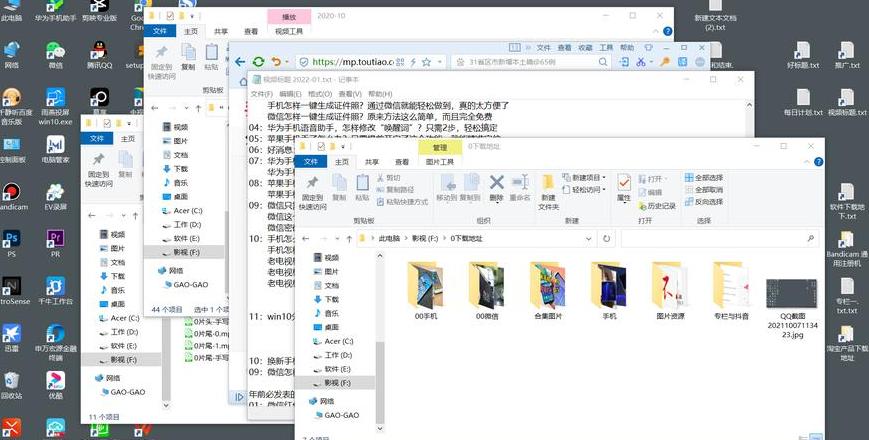869x440 pixels.
Task: Open the PR Premiere desktop icon
Action: click(x=55, y=244)
